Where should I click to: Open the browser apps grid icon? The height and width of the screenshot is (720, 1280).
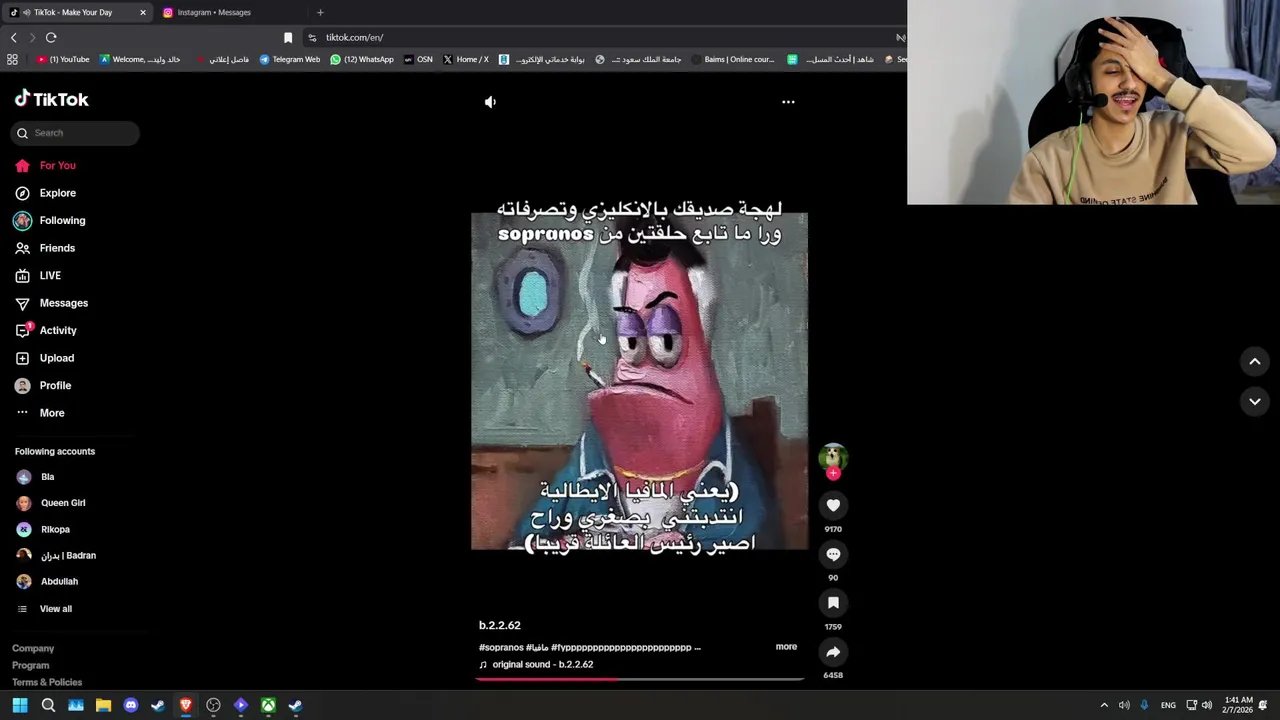tap(12, 60)
